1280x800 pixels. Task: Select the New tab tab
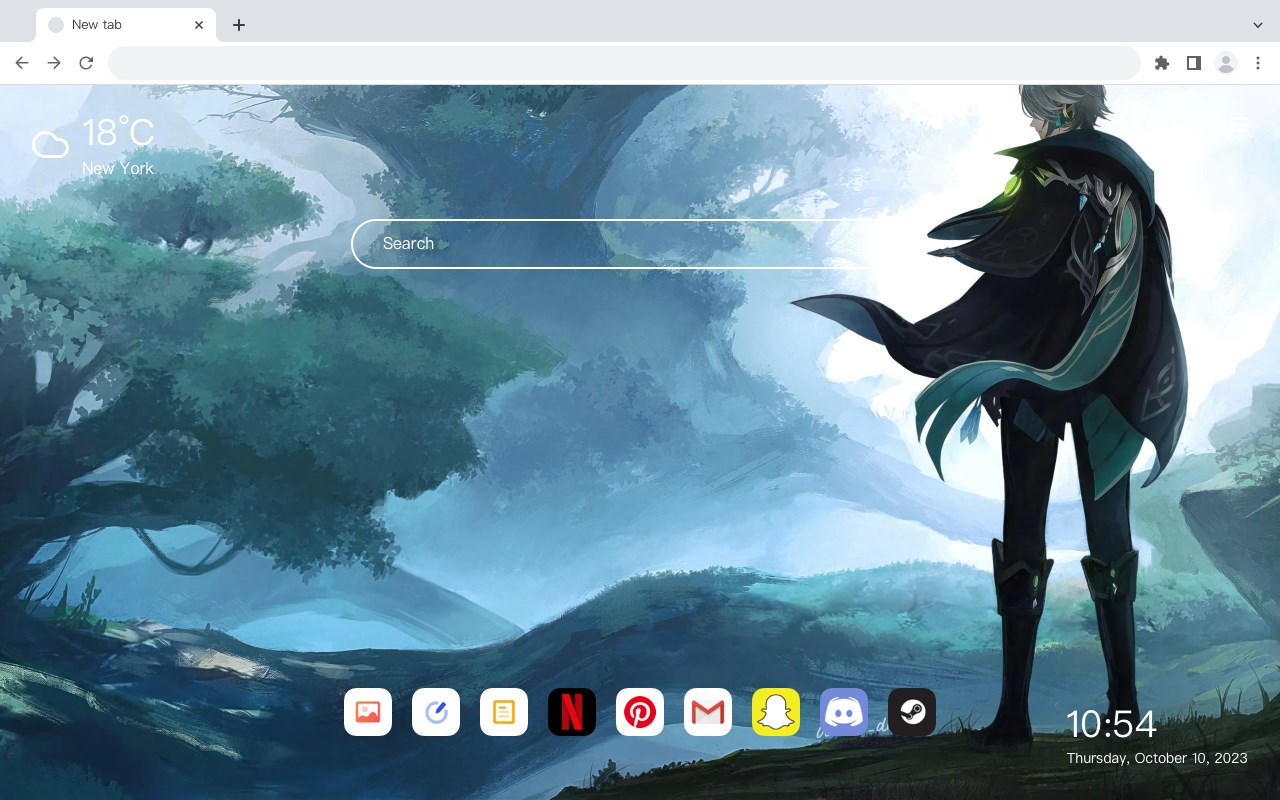click(126, 25)
